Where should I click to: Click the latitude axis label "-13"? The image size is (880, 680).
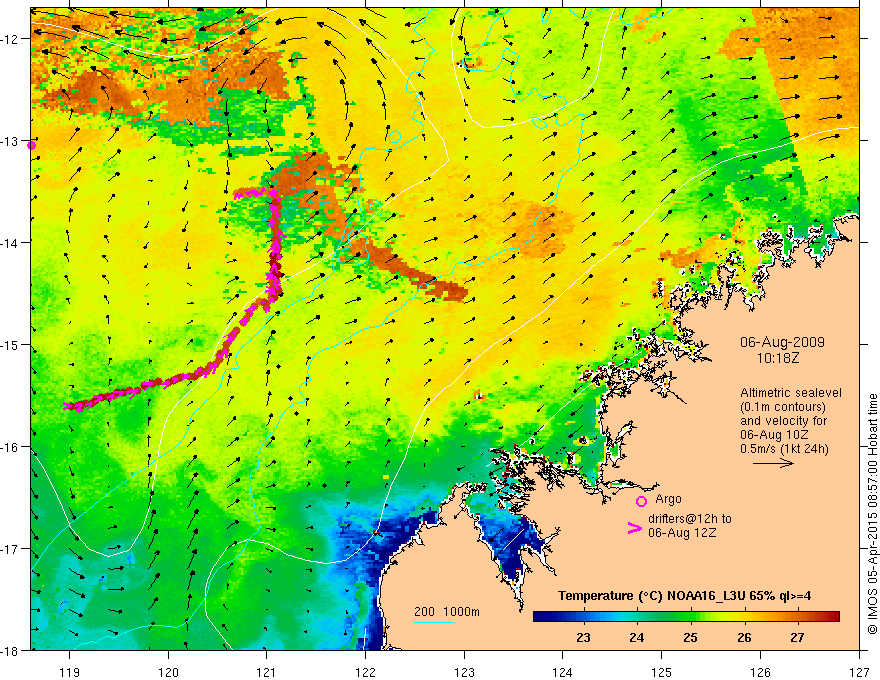point(11,141)
